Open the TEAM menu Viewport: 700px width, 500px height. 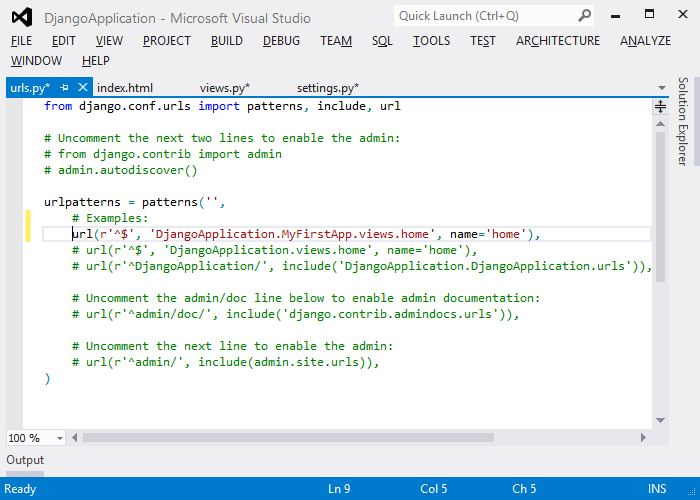point(336,41)
